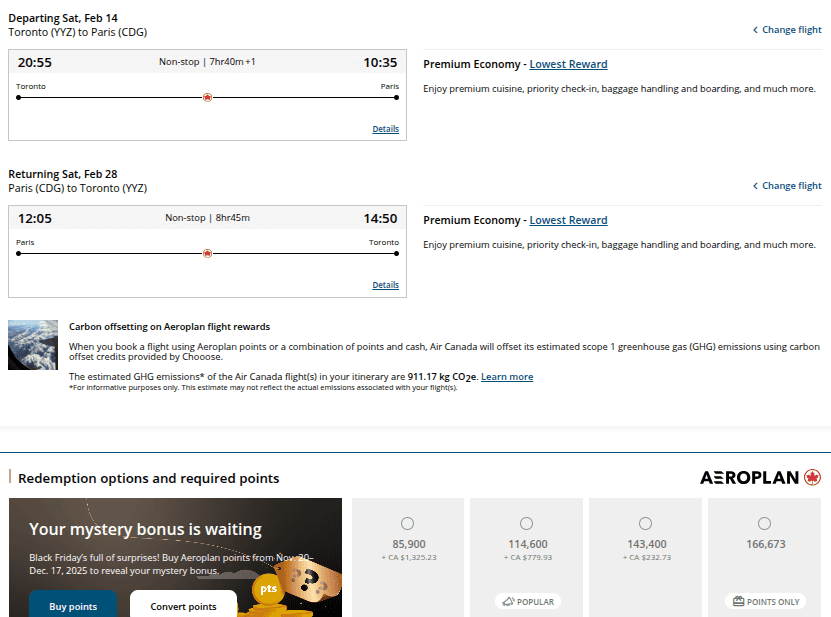
Task: Click Change flight for the returning flight
Action: (787, 186)
